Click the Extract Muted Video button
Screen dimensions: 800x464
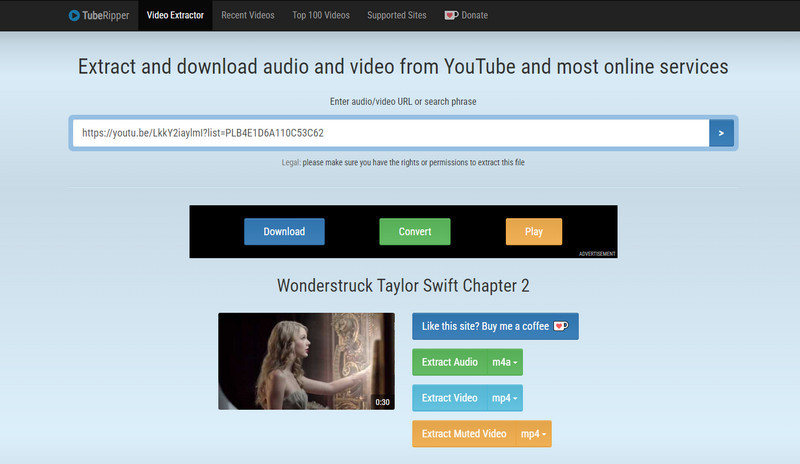point(464,434)
